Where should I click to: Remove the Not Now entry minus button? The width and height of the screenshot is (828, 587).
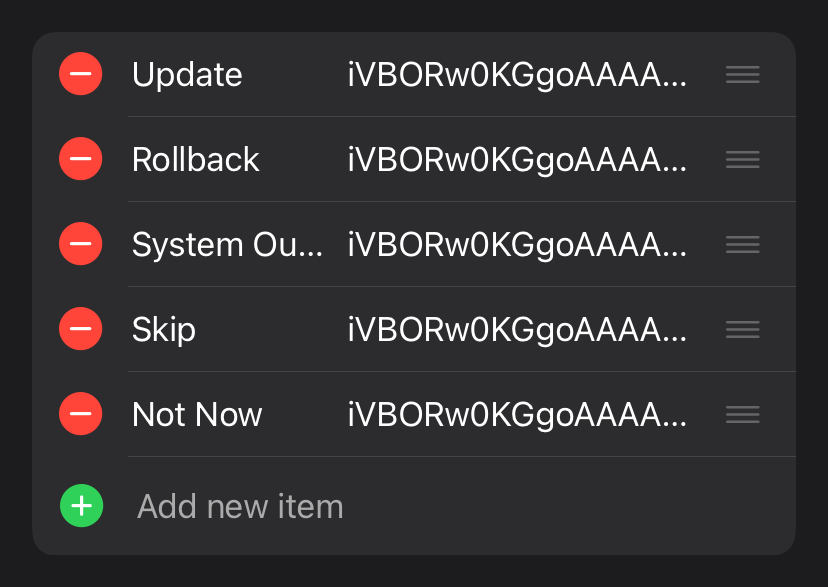tap(80, 414)
